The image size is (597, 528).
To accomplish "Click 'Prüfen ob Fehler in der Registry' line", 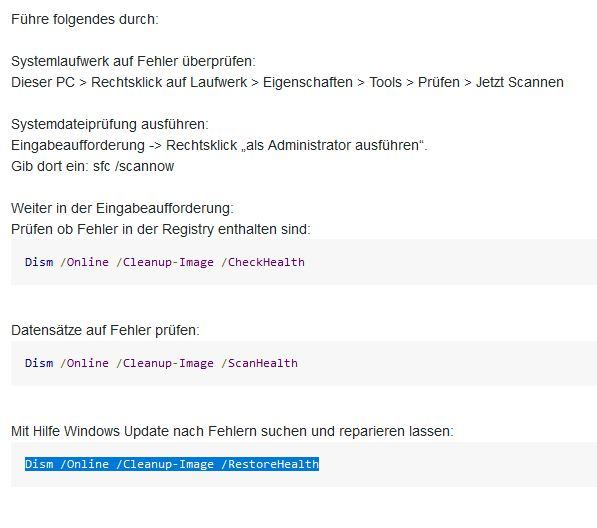I will [x=161, y=230].
